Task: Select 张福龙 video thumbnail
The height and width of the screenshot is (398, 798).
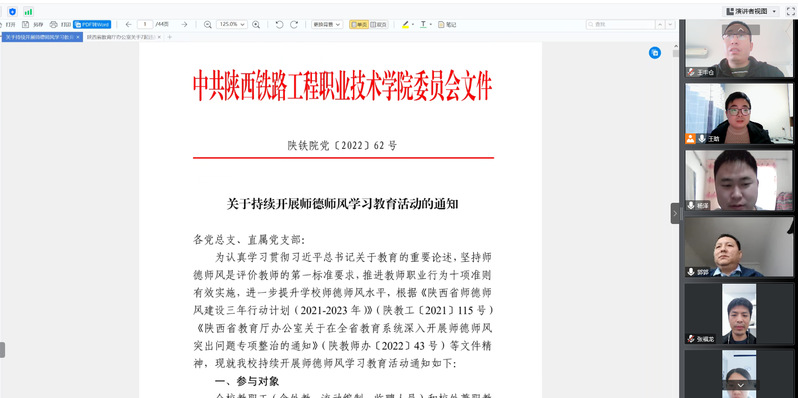Action: (x=738, y=314)
